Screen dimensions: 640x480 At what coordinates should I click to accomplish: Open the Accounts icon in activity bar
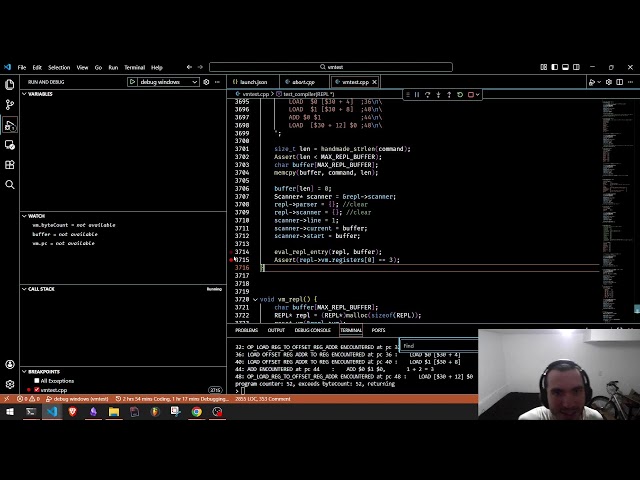[10, 364]
